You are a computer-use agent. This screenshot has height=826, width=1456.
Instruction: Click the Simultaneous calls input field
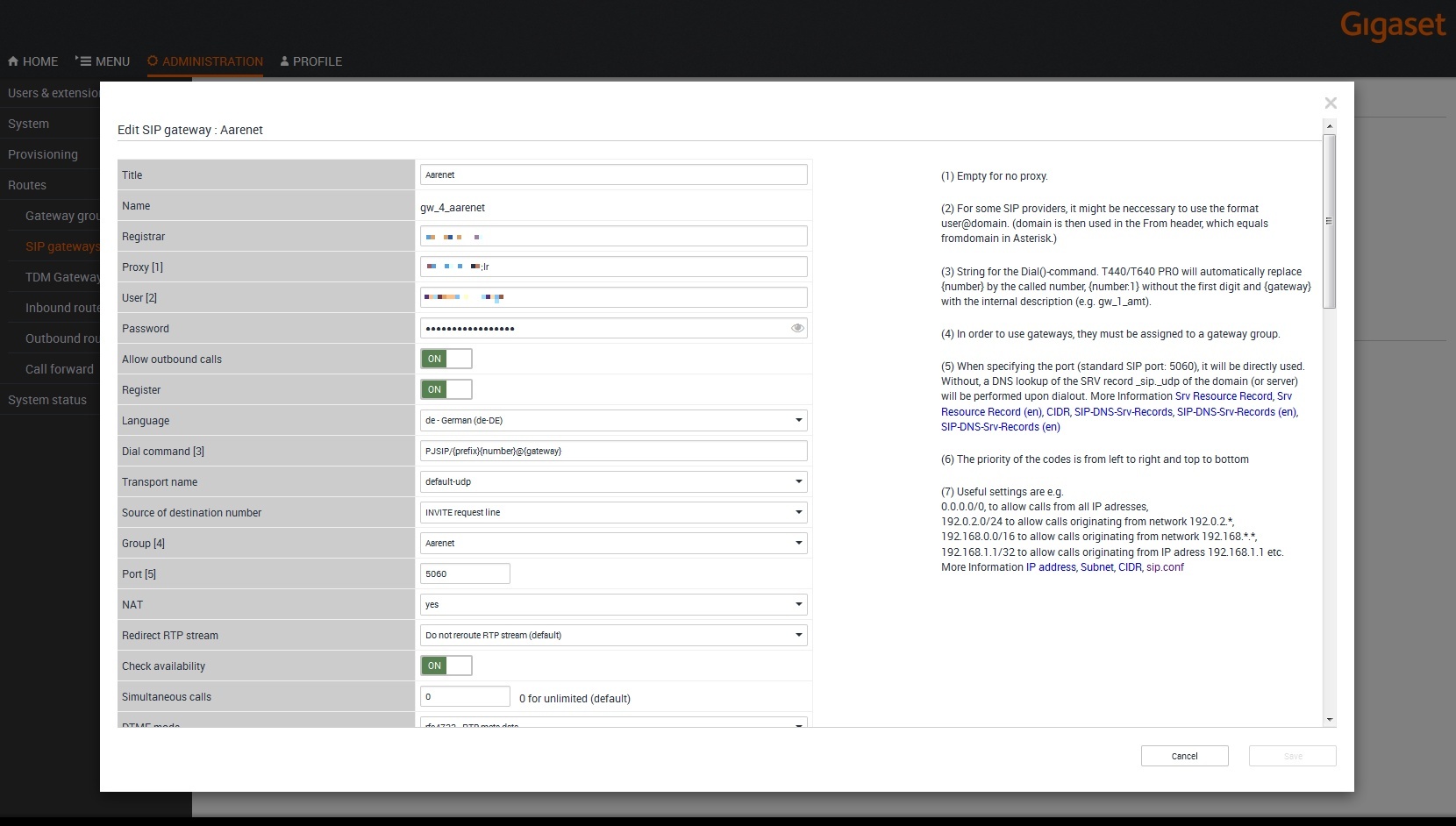[x=465, y=696]
